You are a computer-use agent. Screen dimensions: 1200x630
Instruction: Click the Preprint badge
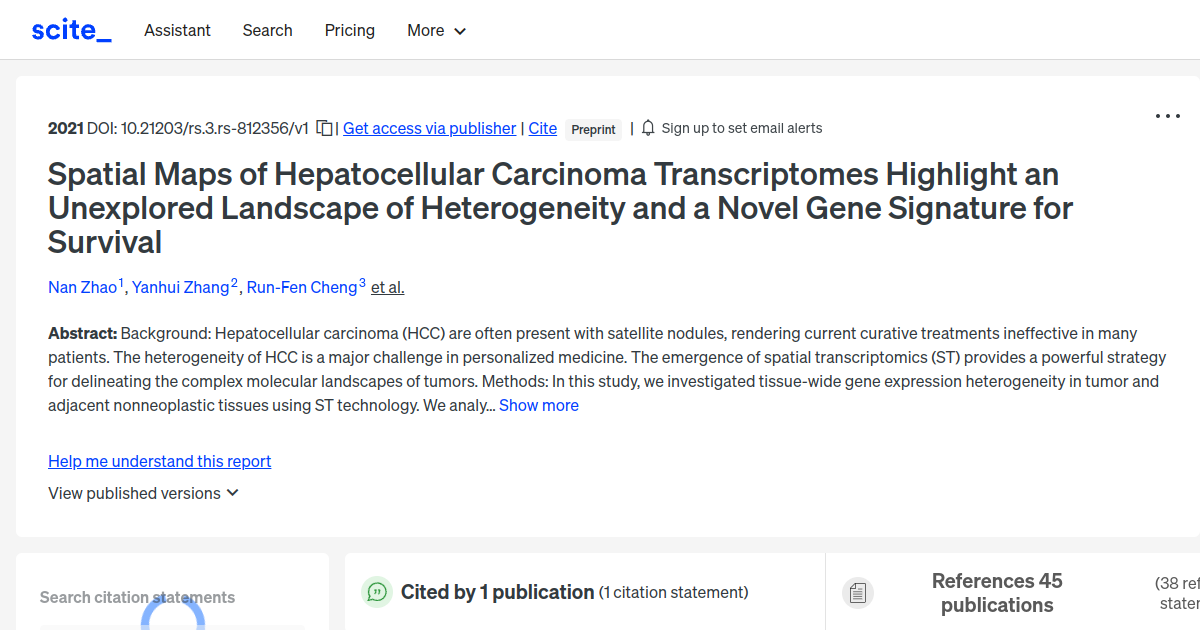coord(593,129)
